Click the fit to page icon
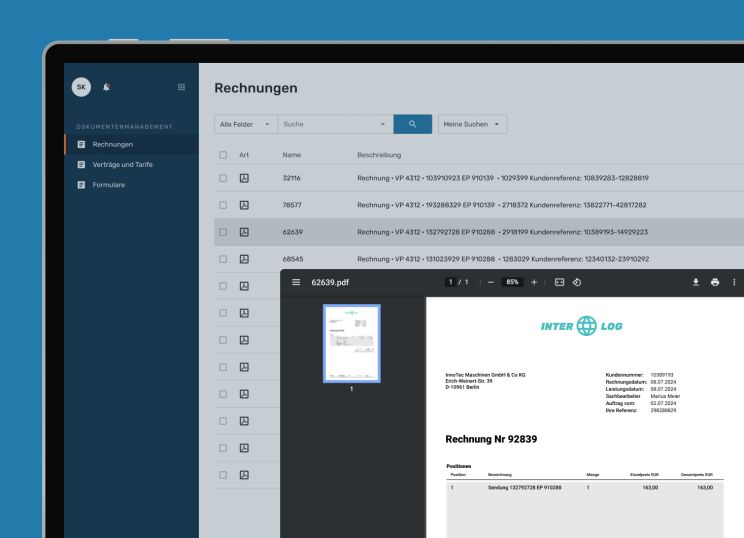This screenshot has height=538, width=744. point(559,282)
